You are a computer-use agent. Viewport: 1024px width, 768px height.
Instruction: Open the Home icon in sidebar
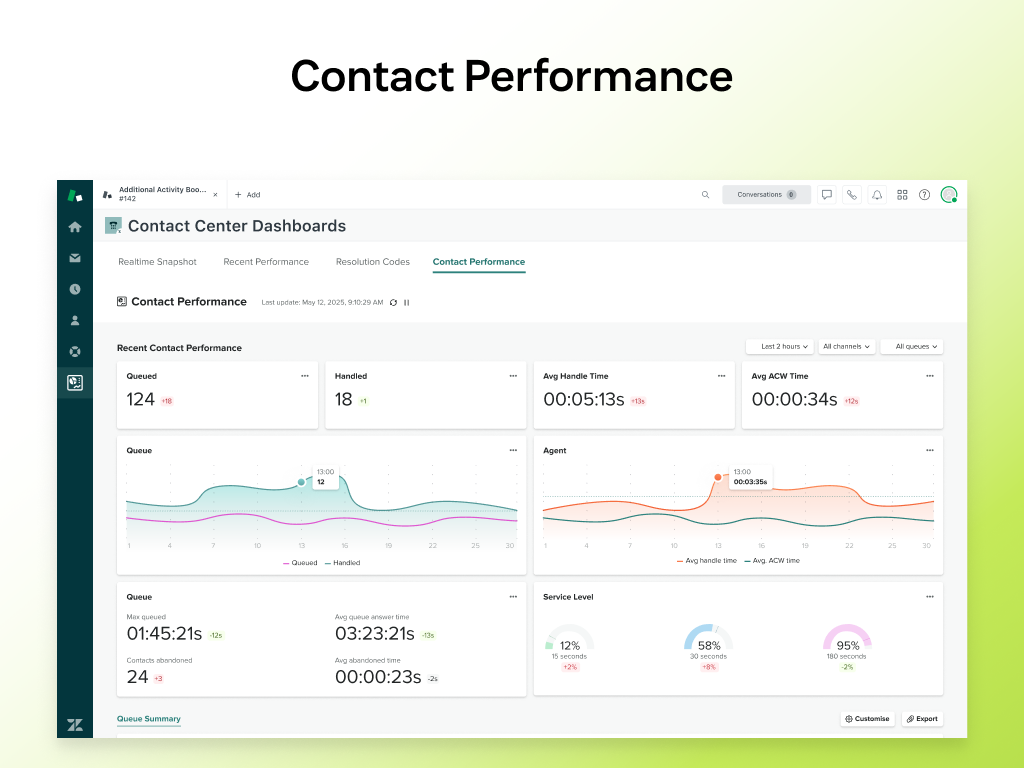tap(75, 227)
